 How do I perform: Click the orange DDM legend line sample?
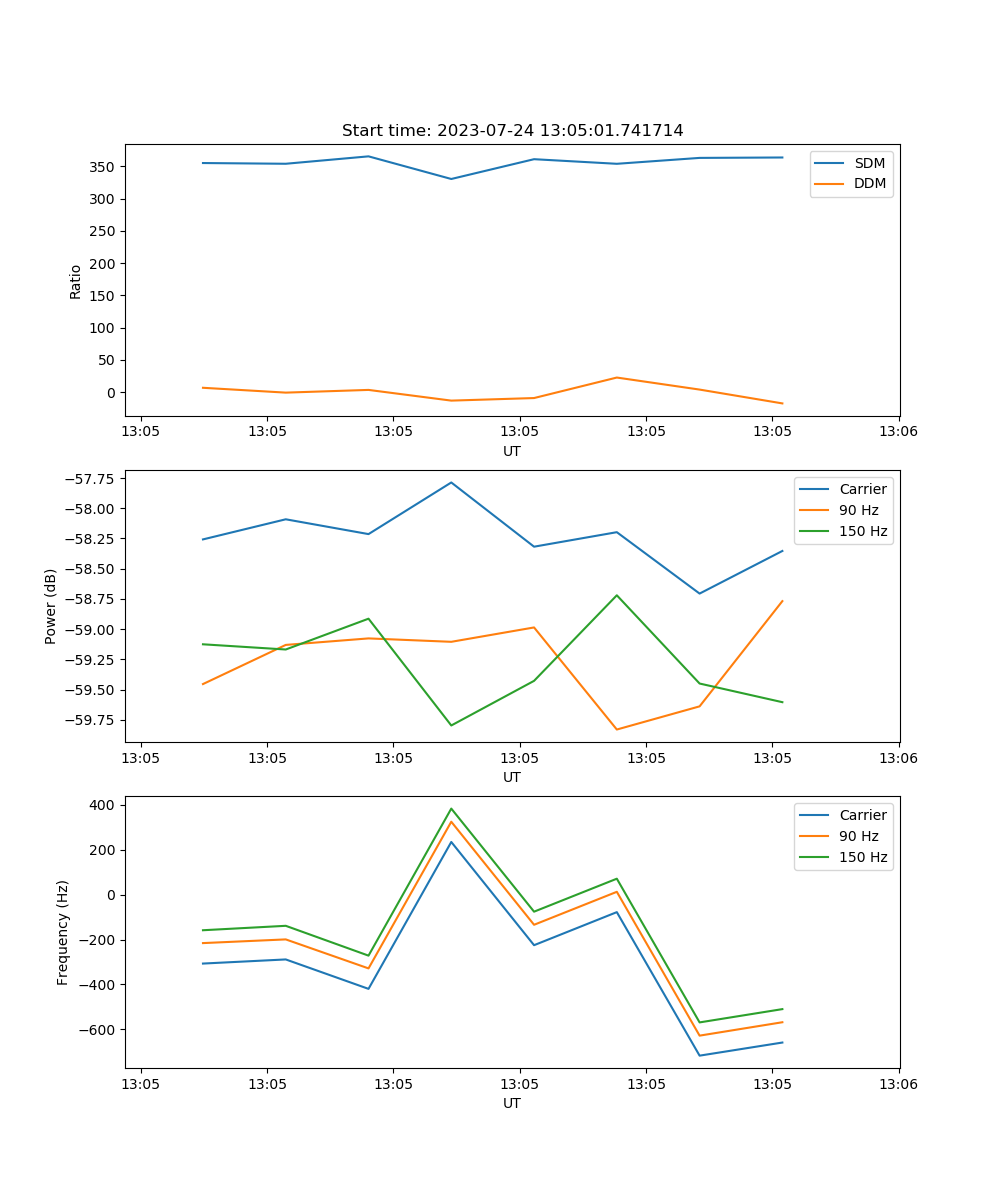coord(830,184)
